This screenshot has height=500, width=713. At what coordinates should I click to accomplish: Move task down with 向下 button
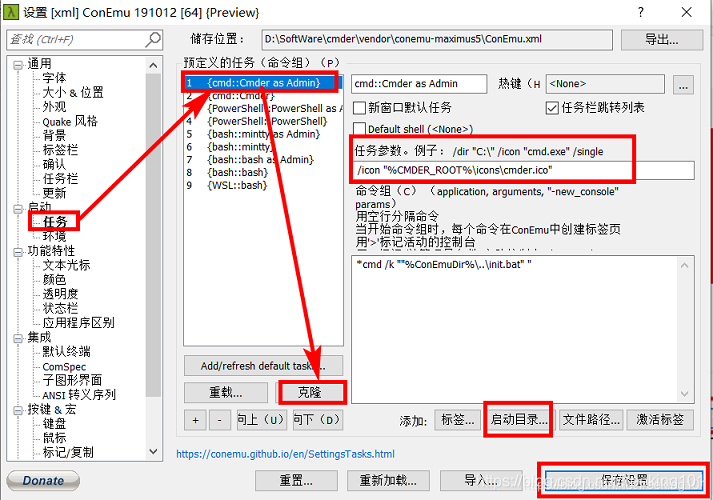(317, 420)
